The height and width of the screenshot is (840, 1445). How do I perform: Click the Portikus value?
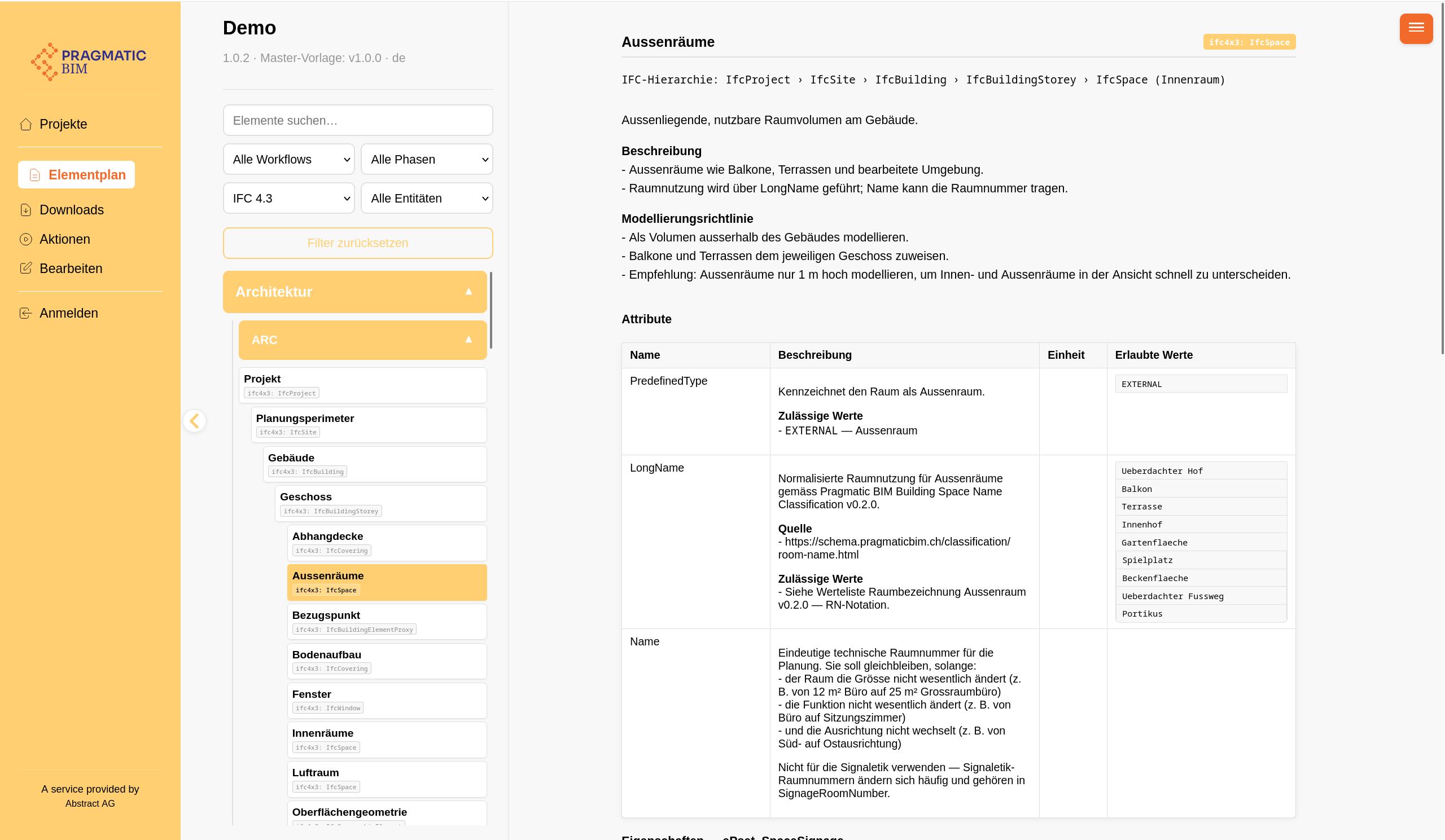[x=1201, y=614]
